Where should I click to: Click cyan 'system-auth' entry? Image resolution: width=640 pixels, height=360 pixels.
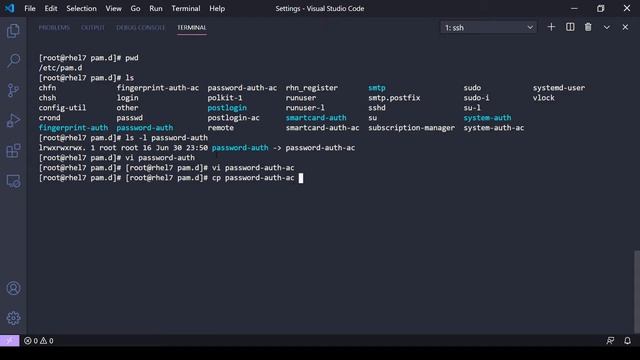tap(487, 118)
